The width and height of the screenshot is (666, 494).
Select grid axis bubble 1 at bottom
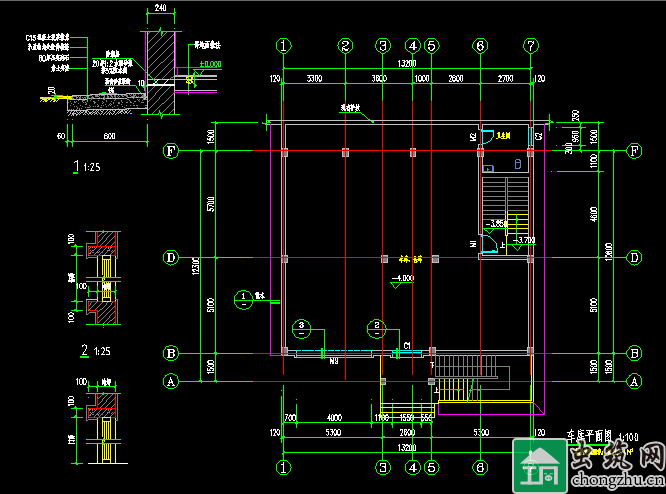(x=285, y=467)
